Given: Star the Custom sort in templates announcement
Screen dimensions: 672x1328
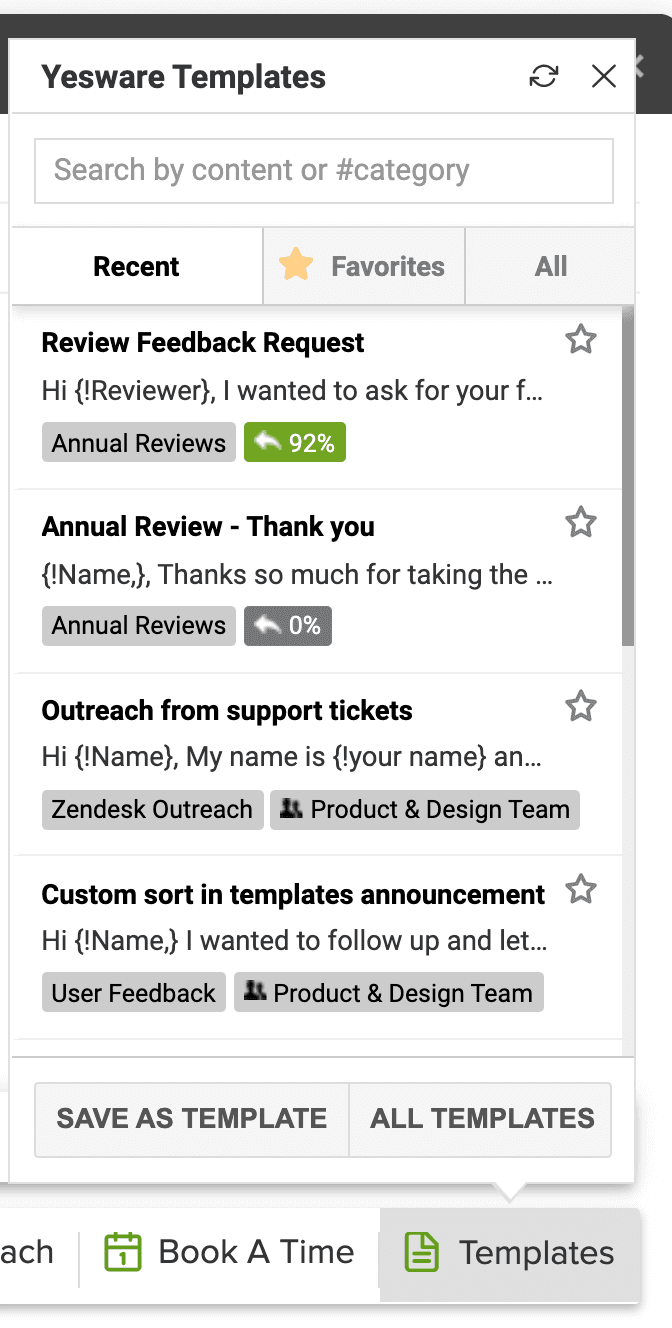Looking at the screenshot, I should coord(581,890).
